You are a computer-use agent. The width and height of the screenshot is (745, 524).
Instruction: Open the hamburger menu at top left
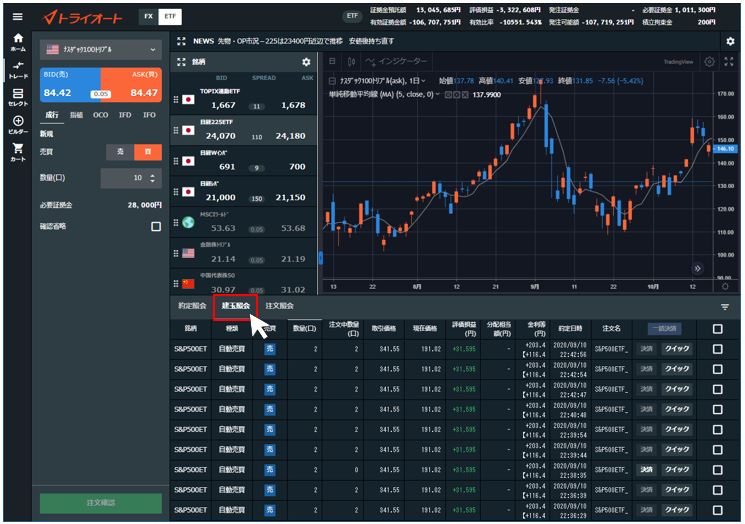[x=18, y=17]
